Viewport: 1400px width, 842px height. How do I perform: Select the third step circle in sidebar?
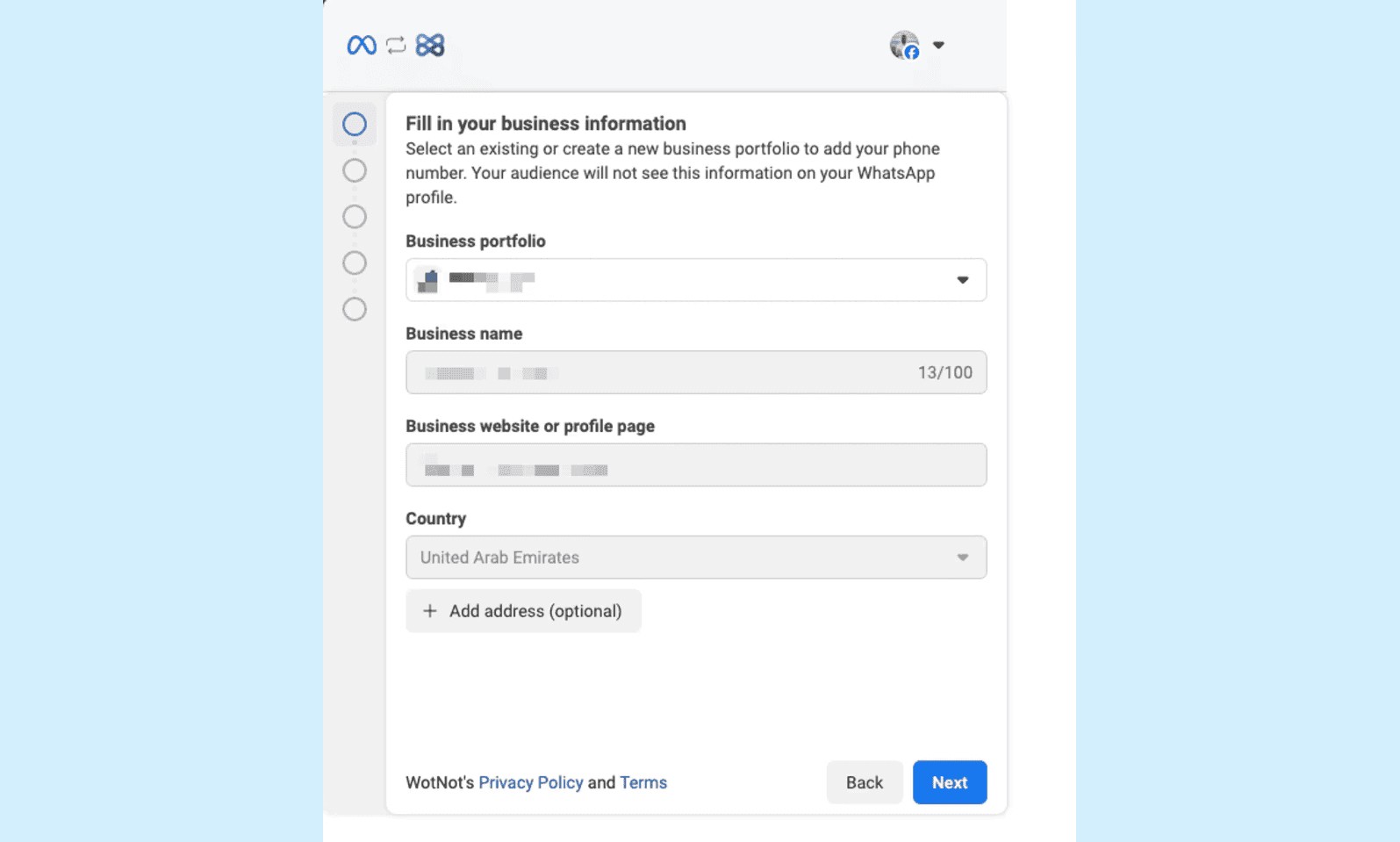pyautogui.click(x=355, y=217)
